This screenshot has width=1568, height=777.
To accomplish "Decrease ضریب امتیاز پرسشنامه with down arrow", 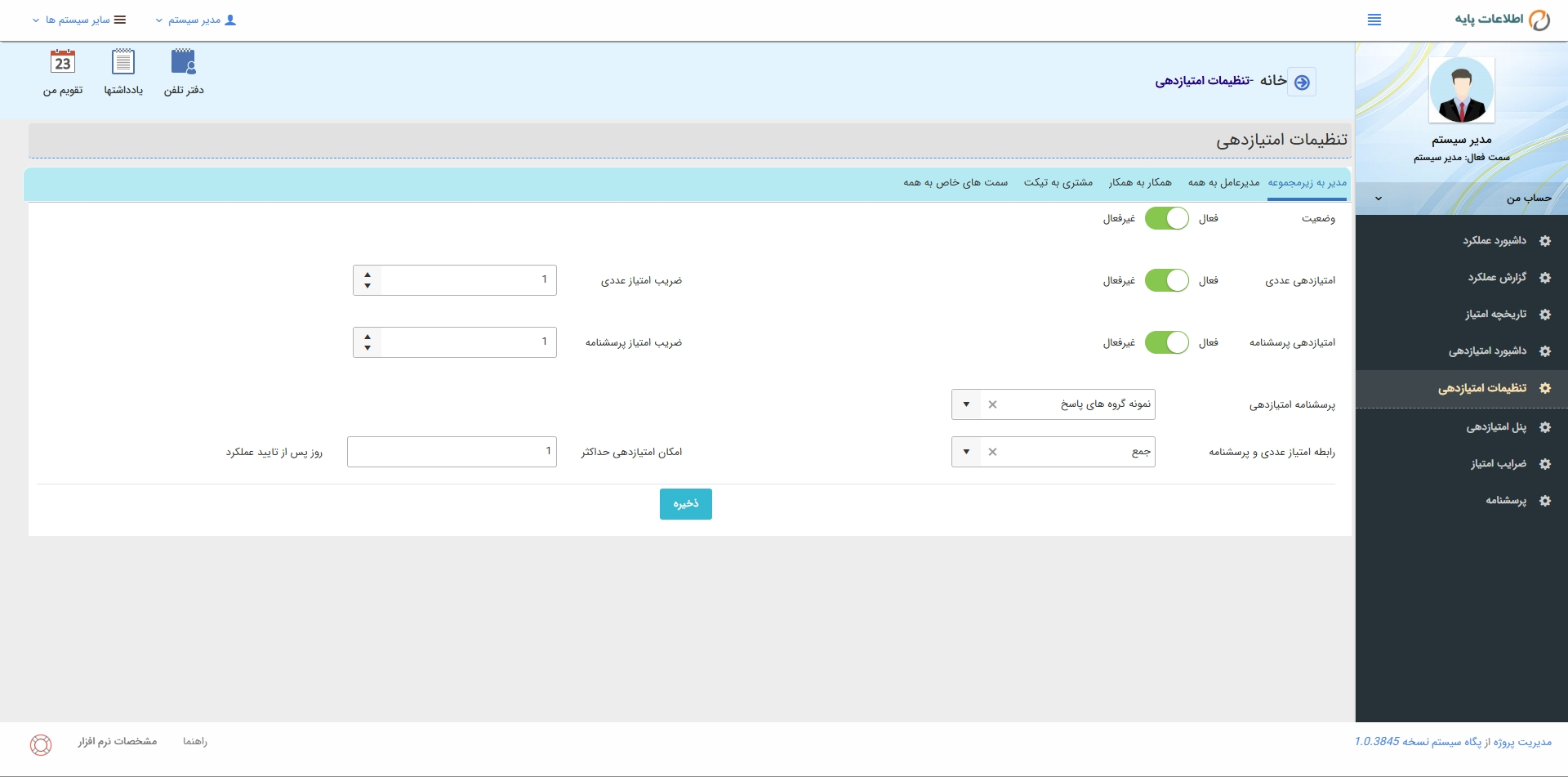I will point(367,348).
